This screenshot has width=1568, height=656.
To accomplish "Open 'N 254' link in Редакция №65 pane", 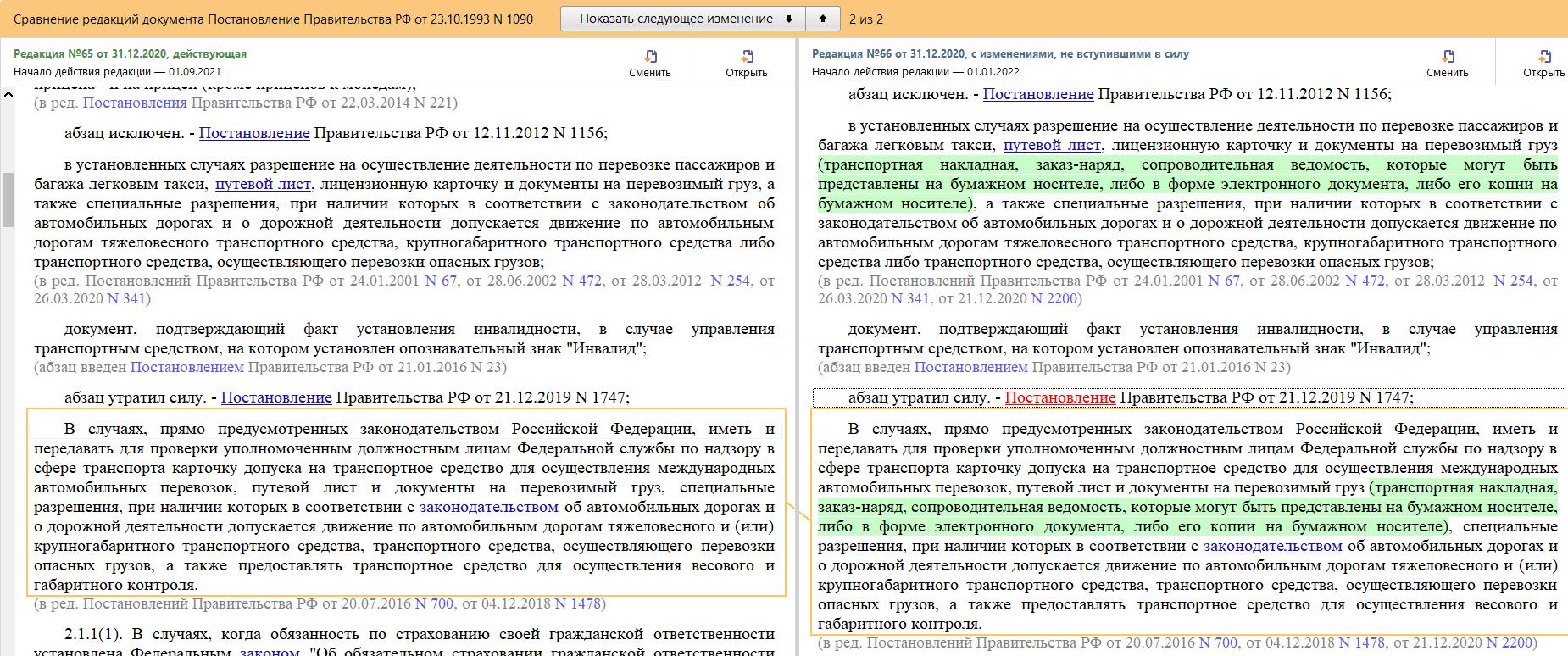I will (731, 281).
